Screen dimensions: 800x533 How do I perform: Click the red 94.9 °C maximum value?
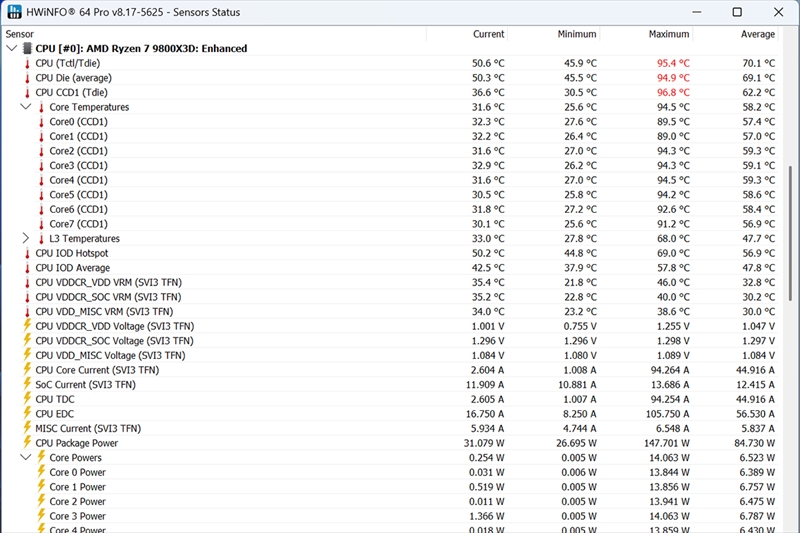(x=673, y=78)
